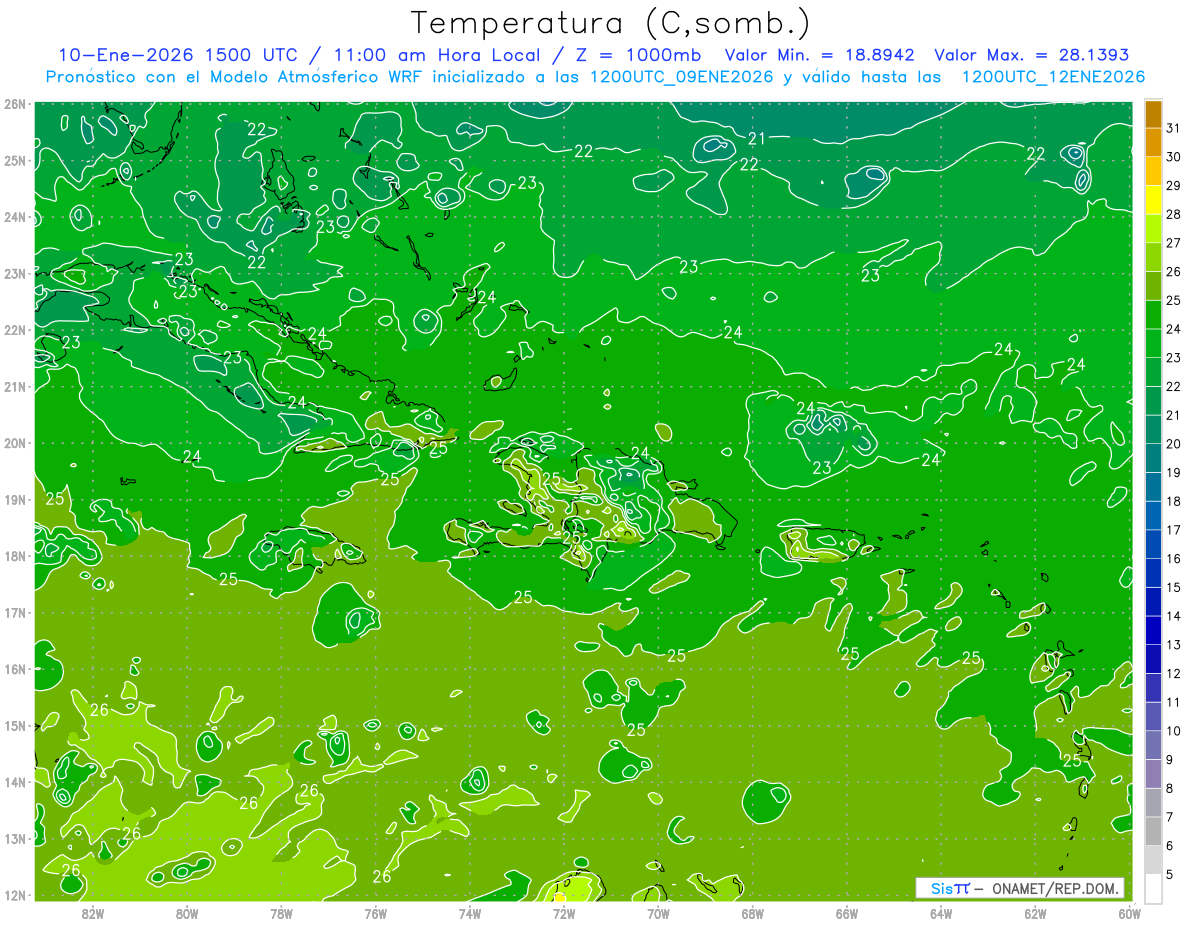Click the color scale value 31

(x=1173, y=127)
